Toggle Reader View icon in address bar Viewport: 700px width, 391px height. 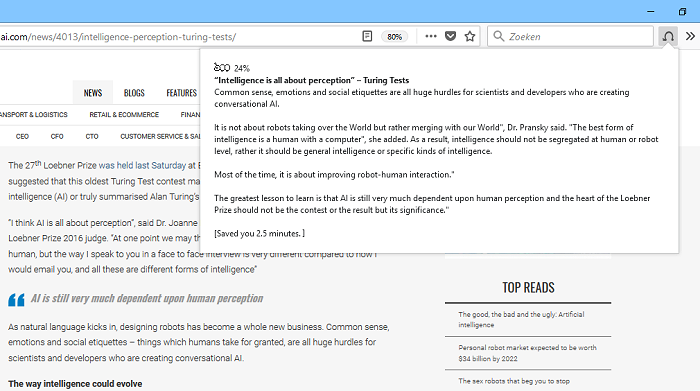[367, 36]
